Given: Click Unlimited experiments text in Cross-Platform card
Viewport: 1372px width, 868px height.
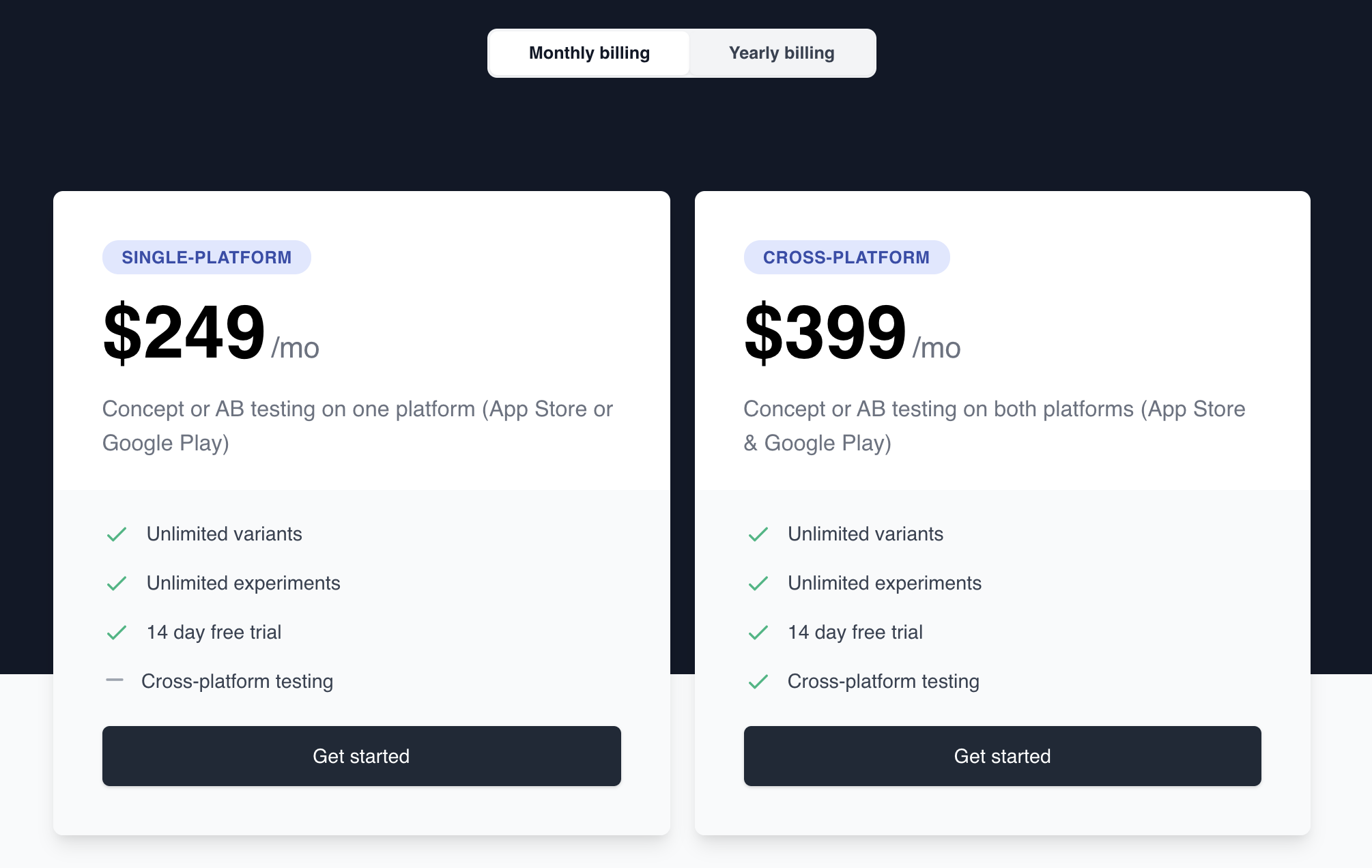Looking at the screenshot, I should point(885,583).
